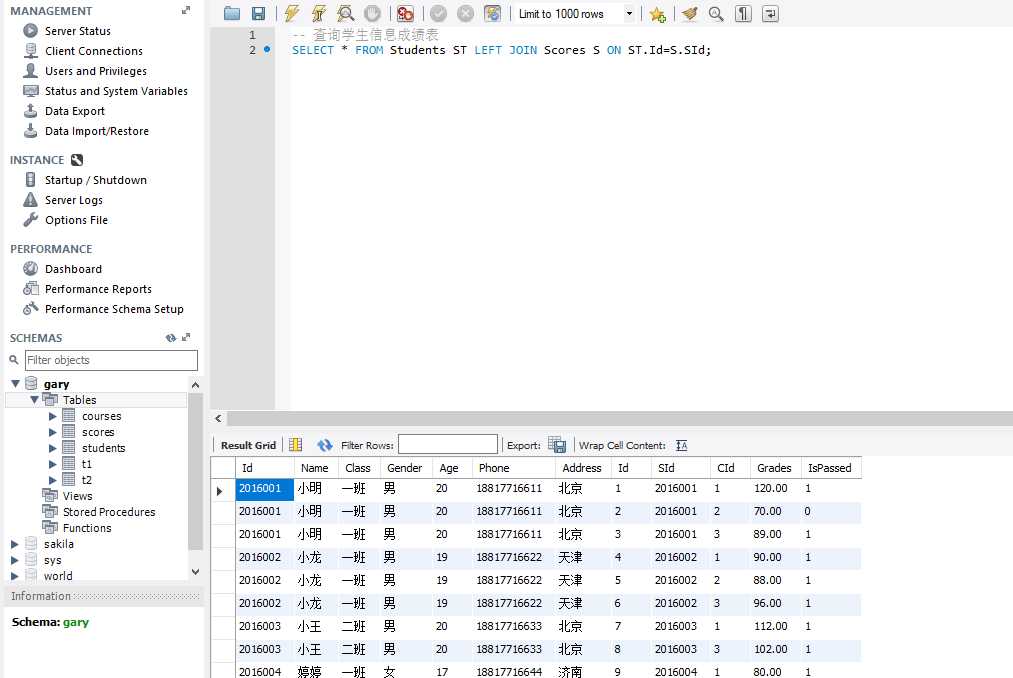Click the editor horizontal scroll left arrow

pos(218,418)
